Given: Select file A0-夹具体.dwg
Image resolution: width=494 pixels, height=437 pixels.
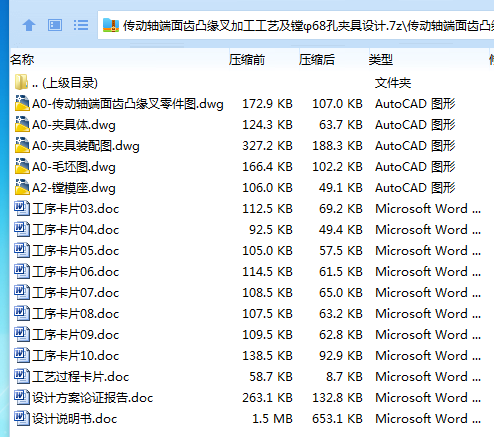Looking at the screenshot, I should [74, 125].
